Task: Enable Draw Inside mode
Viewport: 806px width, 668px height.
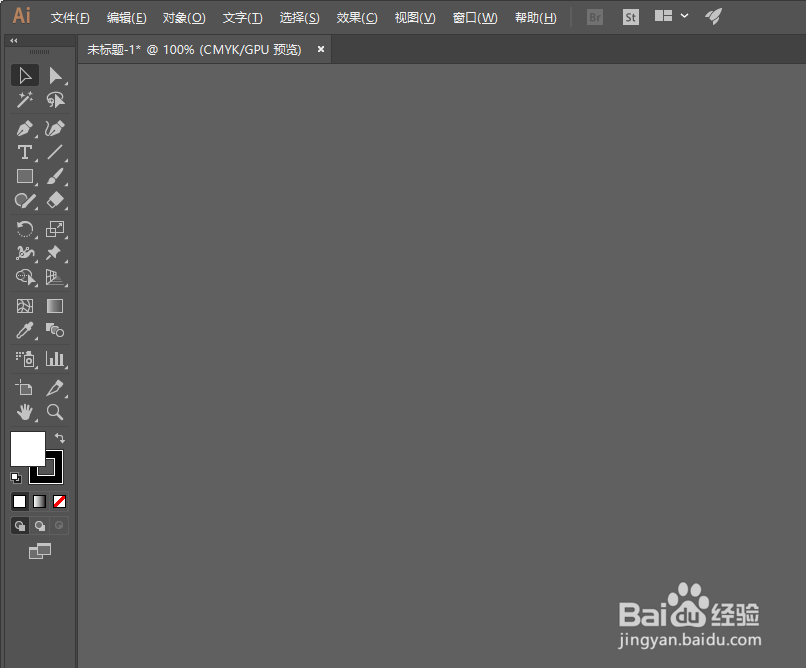Action: pyautogui.click(x=59, y=526)
